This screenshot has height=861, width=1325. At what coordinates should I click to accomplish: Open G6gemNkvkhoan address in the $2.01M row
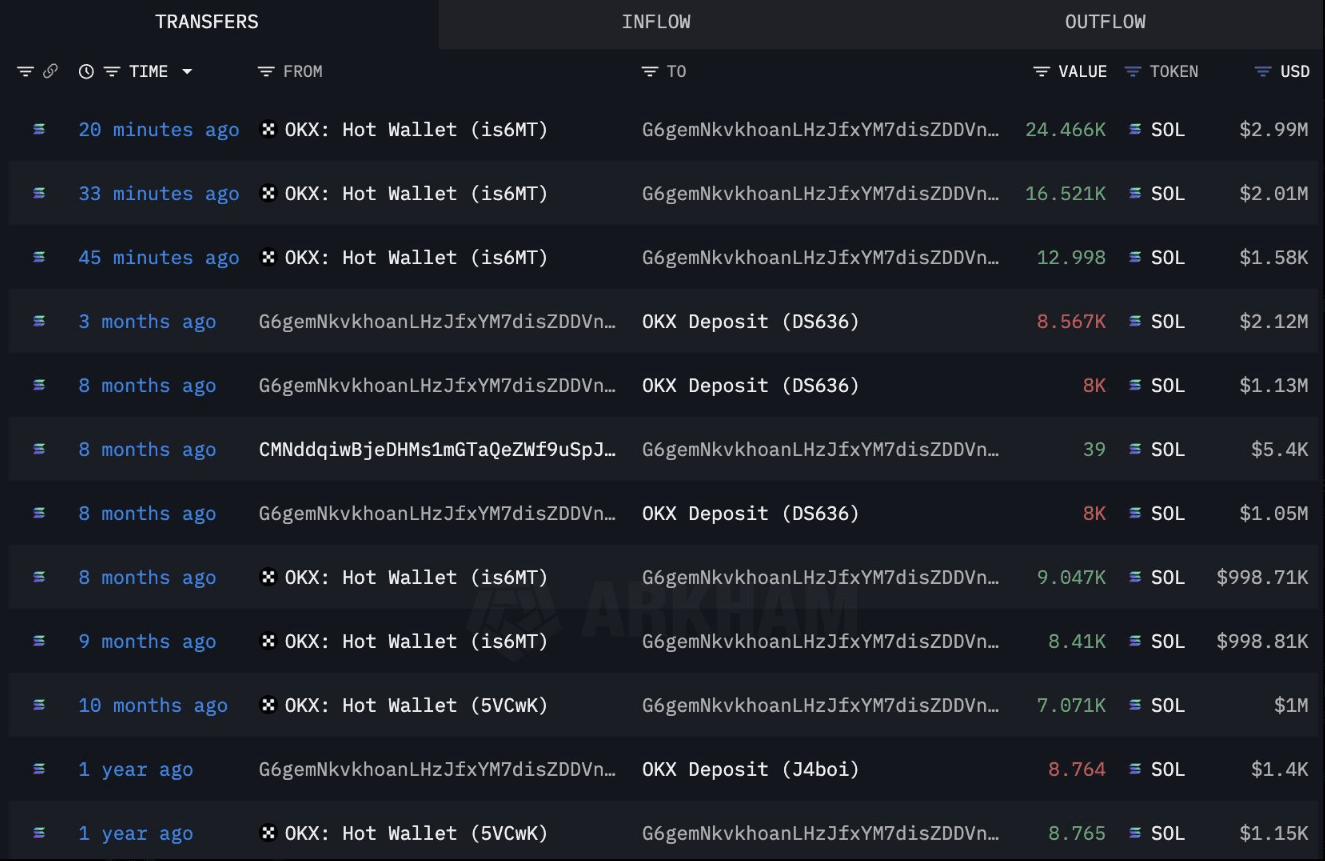tap(820, 194)
